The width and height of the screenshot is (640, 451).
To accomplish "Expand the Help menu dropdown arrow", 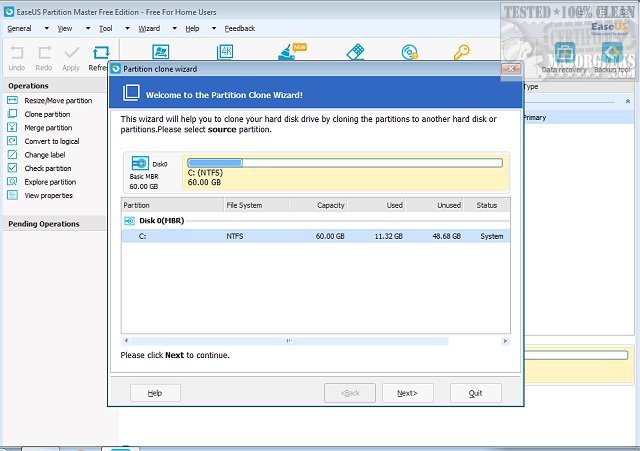I will coord(213,29).
